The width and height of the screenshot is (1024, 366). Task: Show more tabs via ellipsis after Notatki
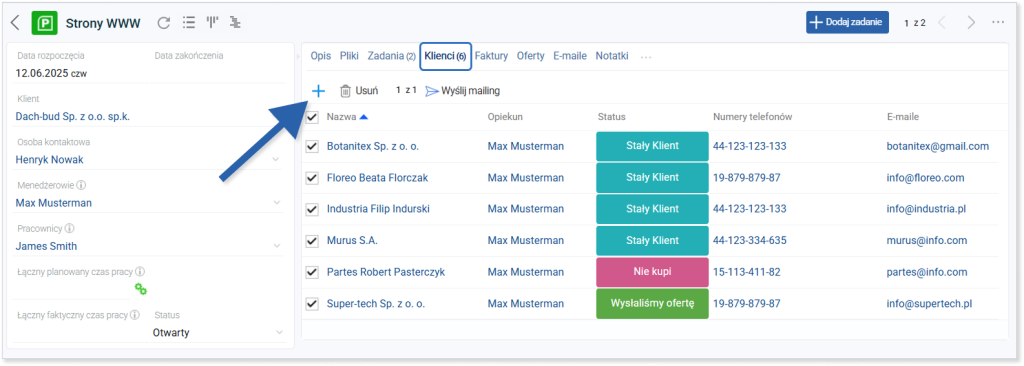point(646,57)
